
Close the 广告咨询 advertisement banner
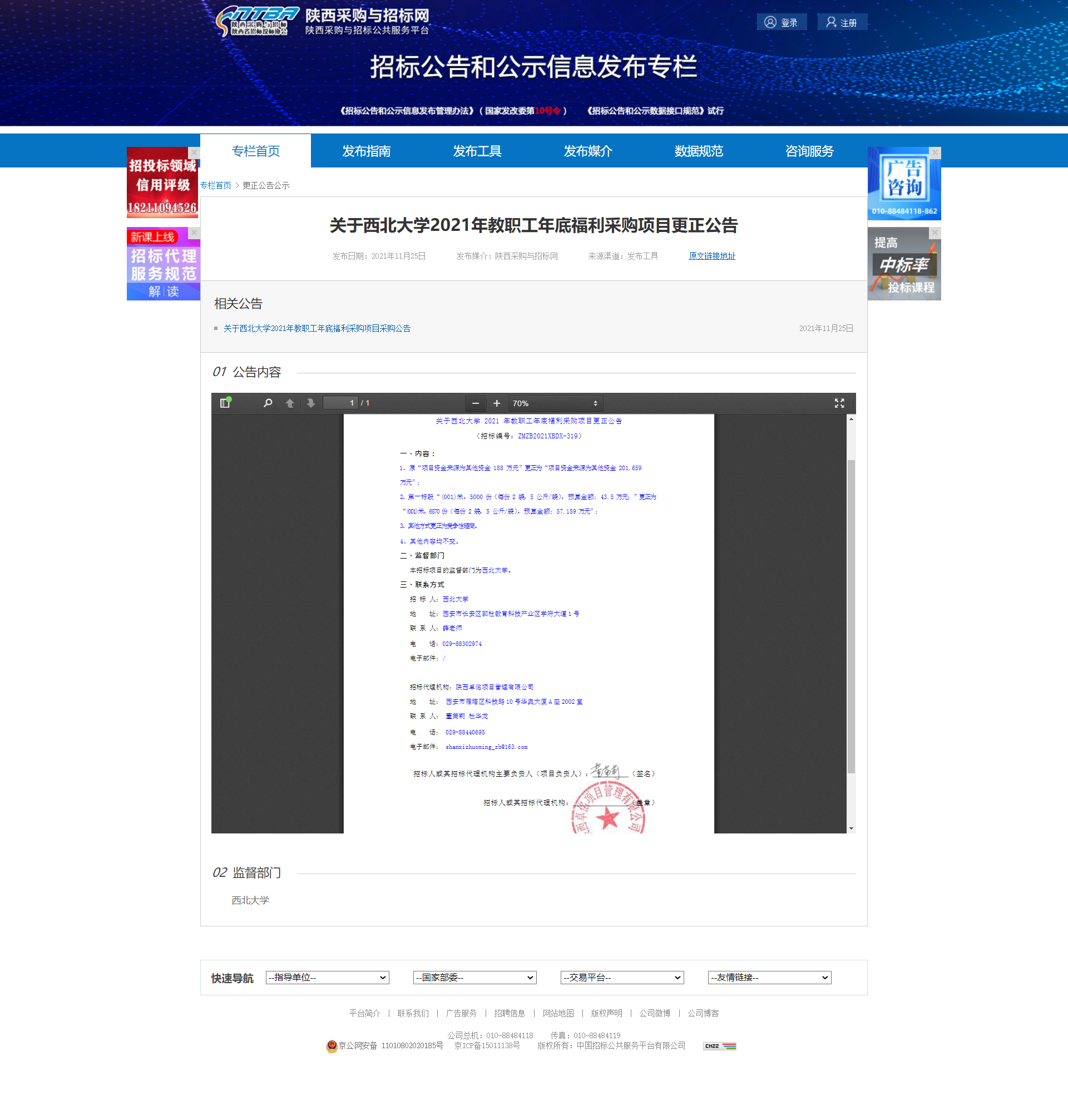point(935,152)
